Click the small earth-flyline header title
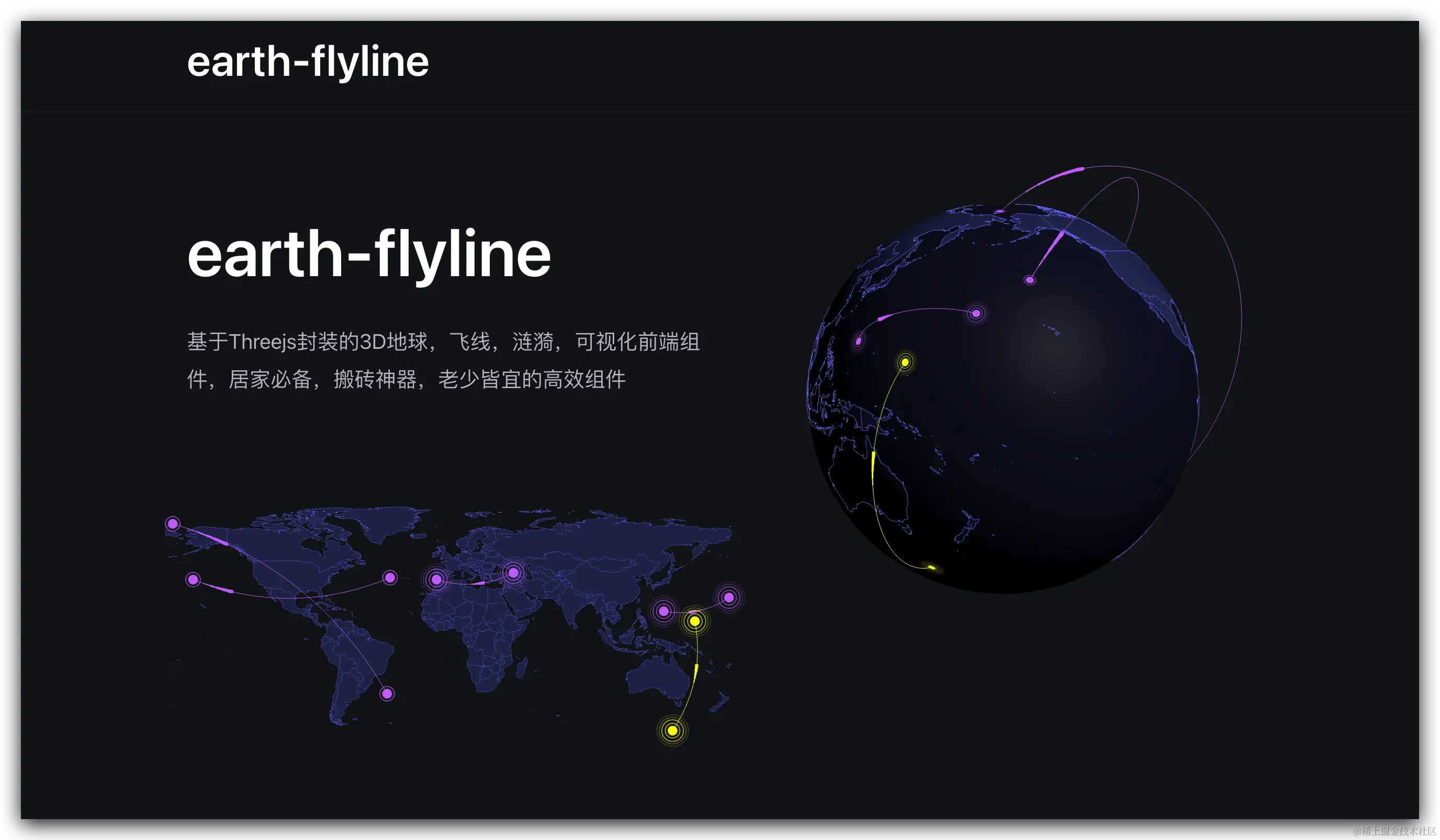 tap(308, 62)
